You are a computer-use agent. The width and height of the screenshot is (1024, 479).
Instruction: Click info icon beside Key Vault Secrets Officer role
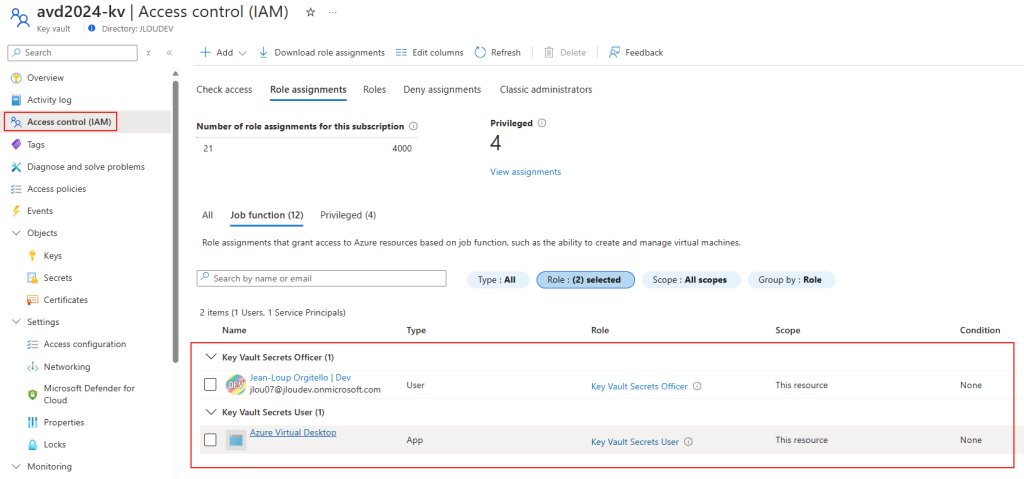click(697, 386)
